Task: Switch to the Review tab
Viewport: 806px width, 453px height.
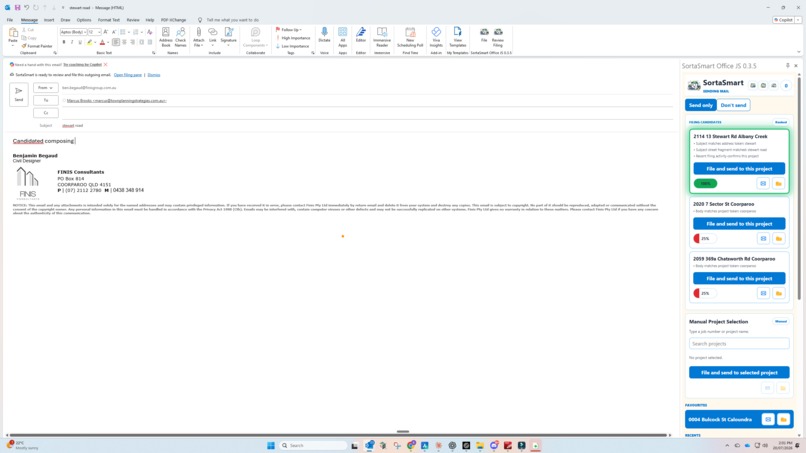Action: (133, 20)
